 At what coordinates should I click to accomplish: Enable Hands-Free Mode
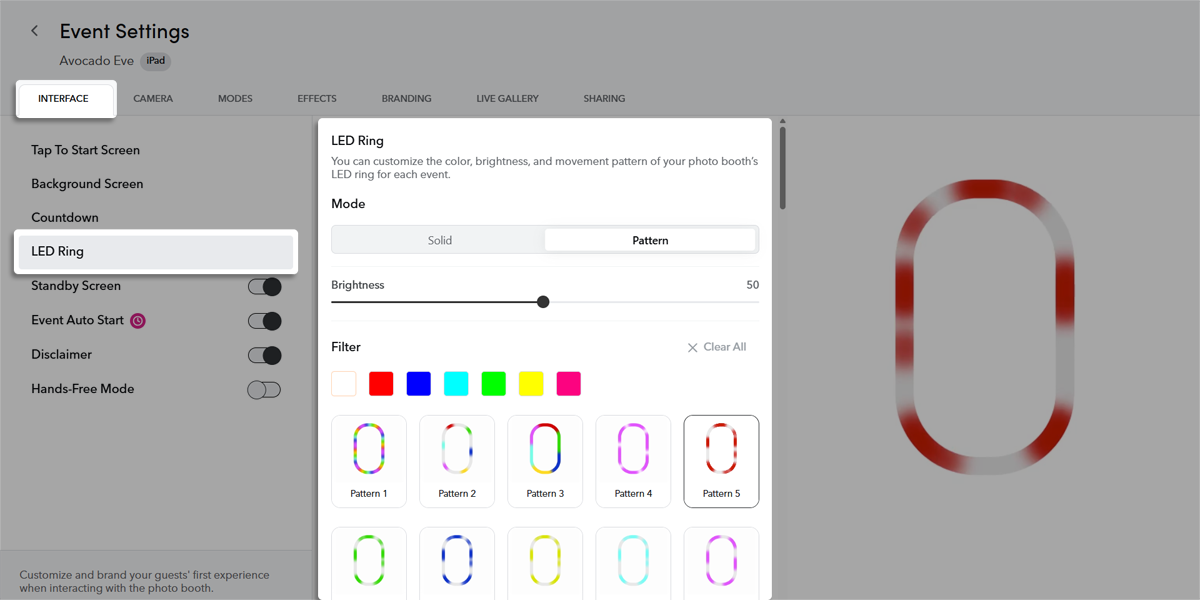pyautogui.click(x=264, y=389)
